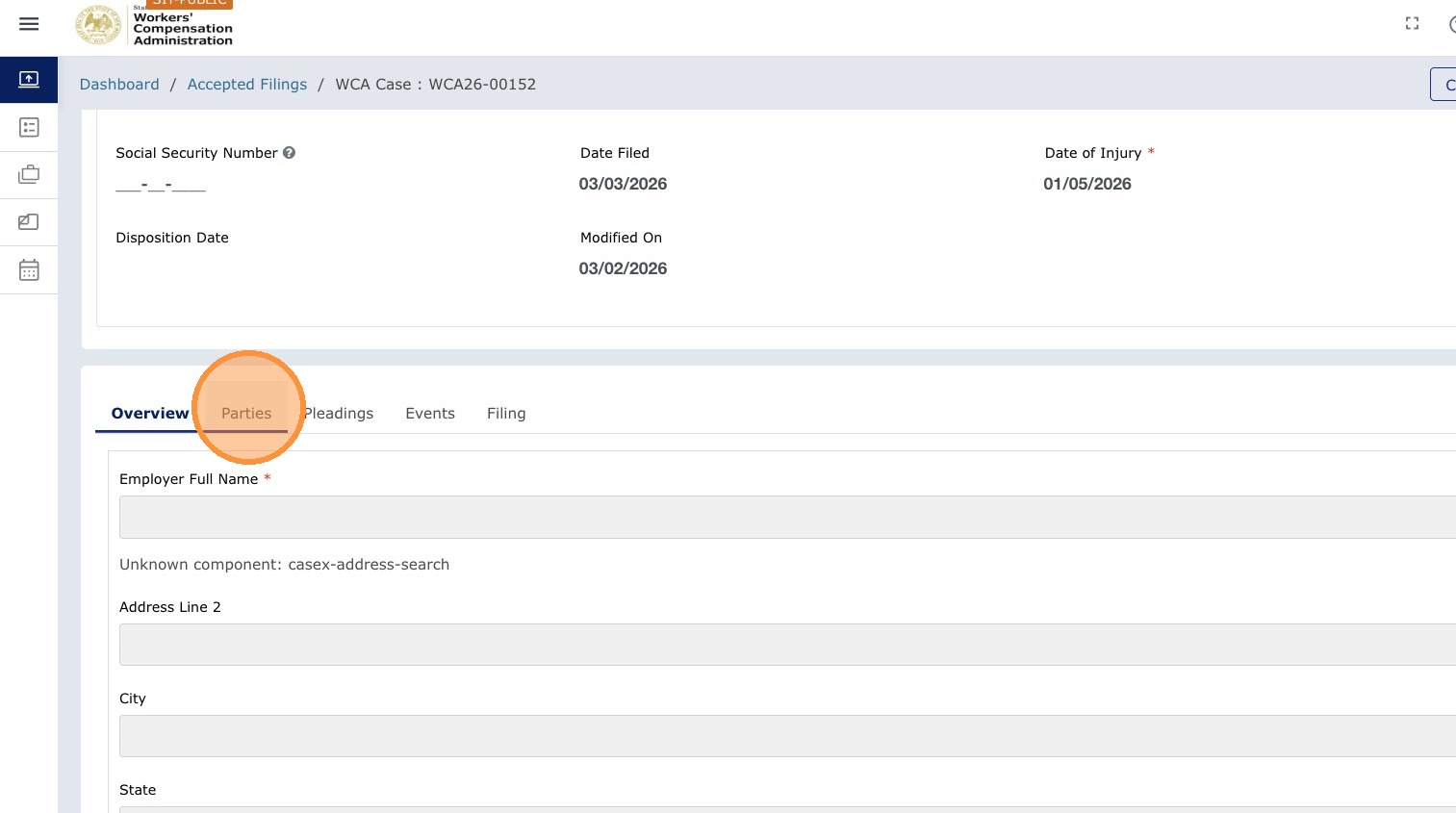Open the folder sidebar icon
The width and height of the screenshot is (1456, 813).
29,221
